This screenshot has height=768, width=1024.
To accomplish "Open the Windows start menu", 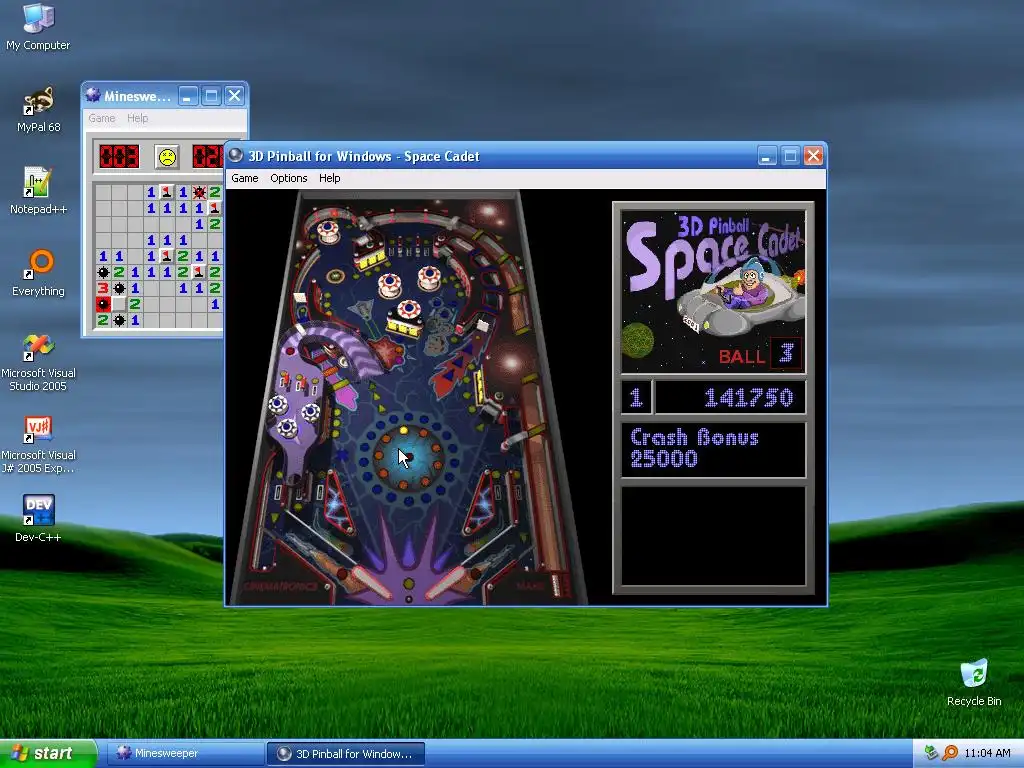I will coord(48,753).
